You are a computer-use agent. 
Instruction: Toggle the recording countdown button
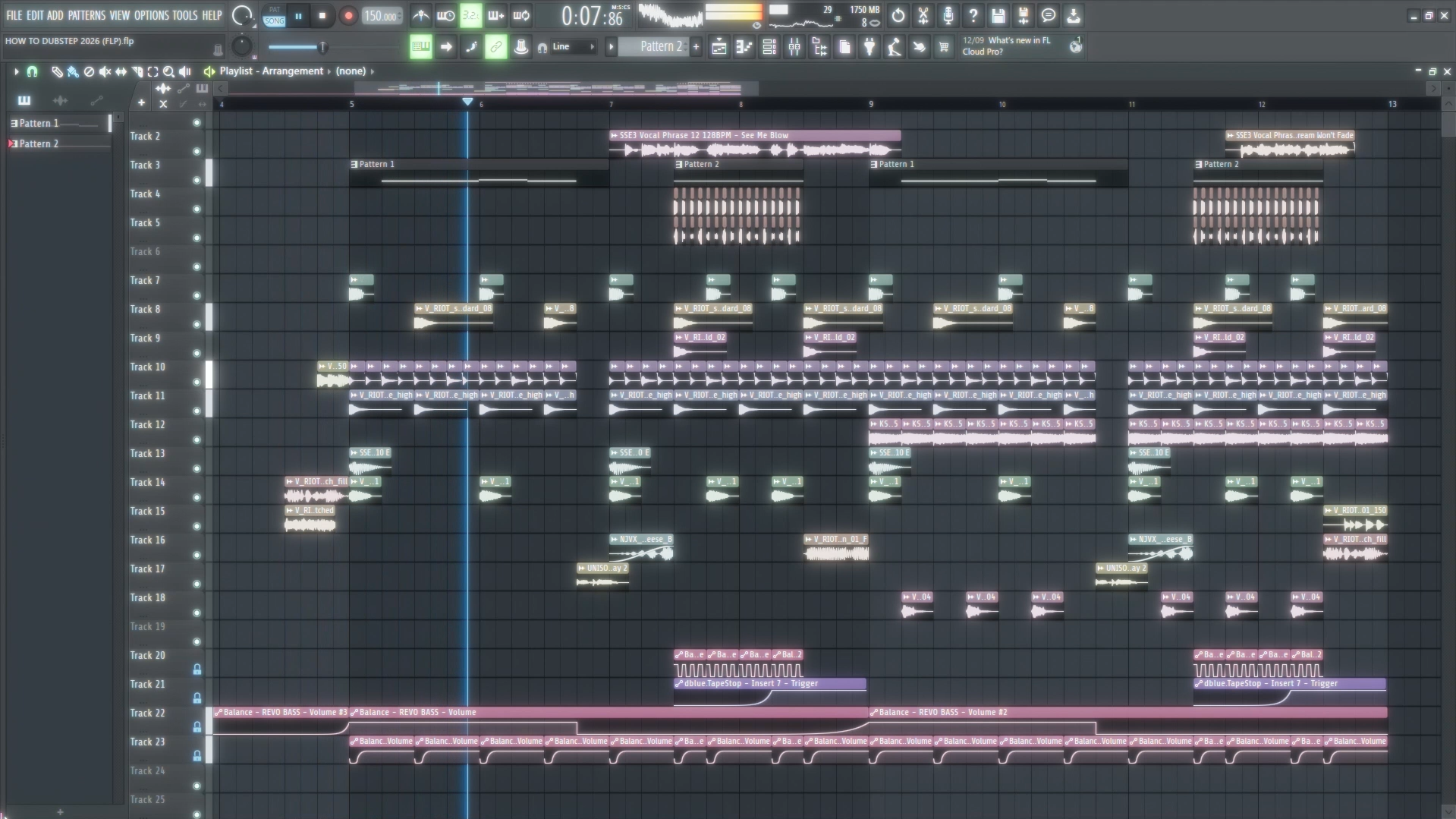tap(470, 15)
